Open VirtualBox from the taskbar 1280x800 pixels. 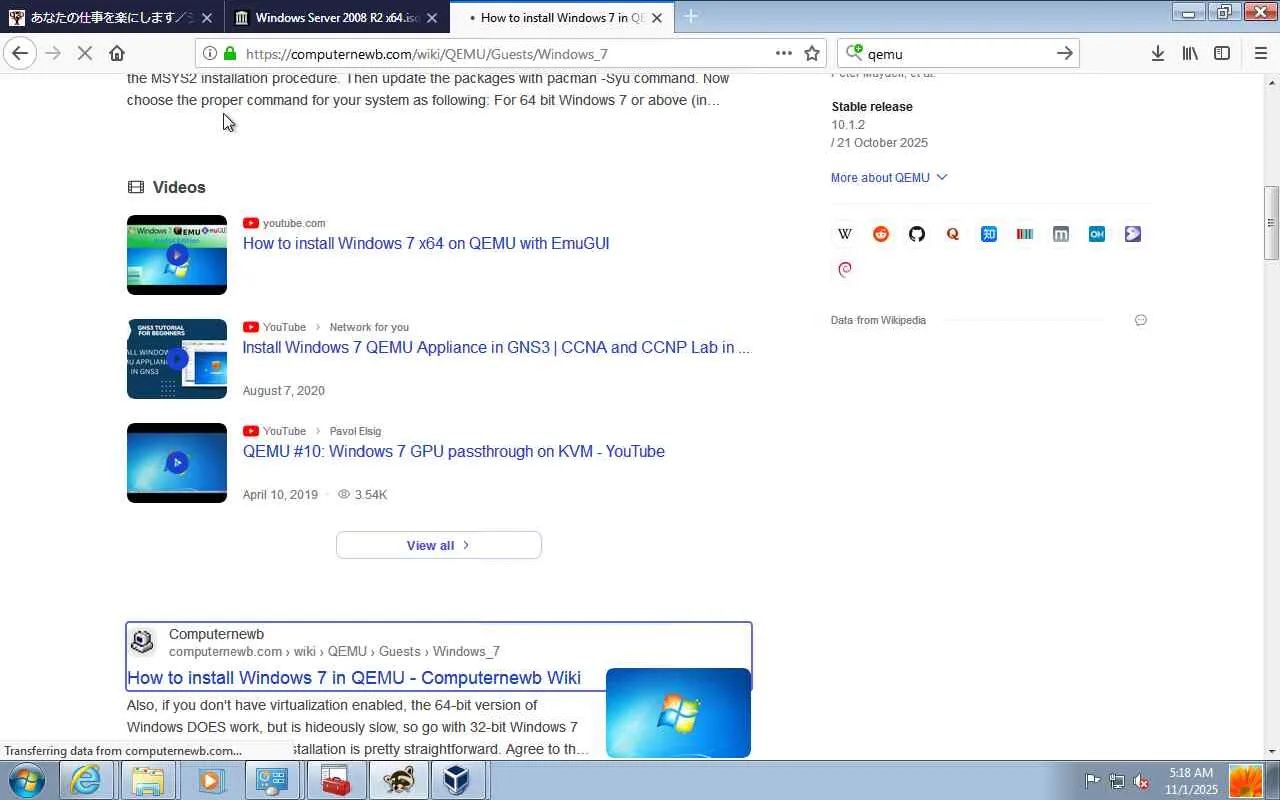(x=457, y=780)
